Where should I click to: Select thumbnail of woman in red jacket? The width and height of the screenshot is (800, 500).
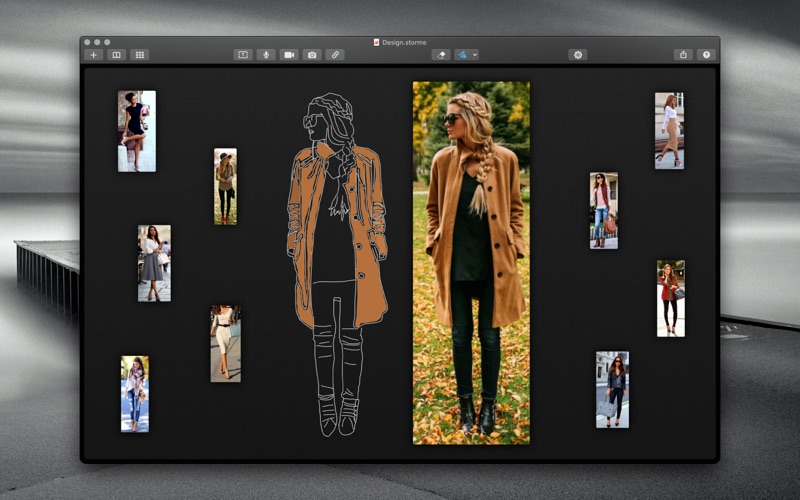[x=671, y=298]
